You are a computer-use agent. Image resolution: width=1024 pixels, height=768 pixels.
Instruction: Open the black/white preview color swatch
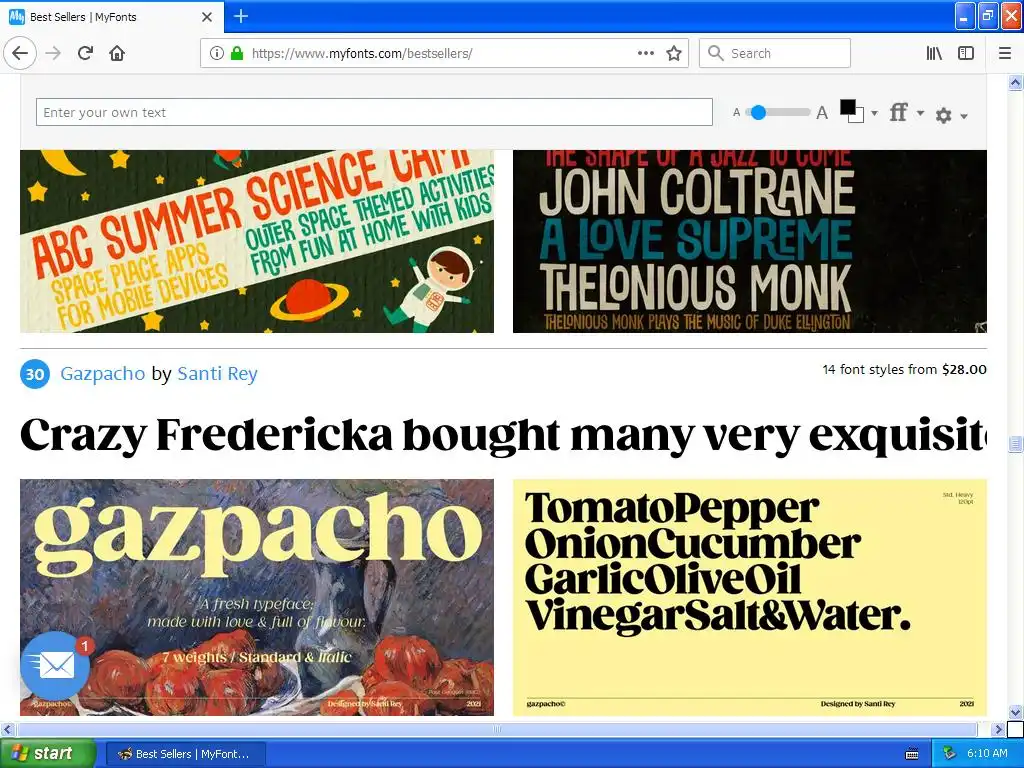pos(852,111)
